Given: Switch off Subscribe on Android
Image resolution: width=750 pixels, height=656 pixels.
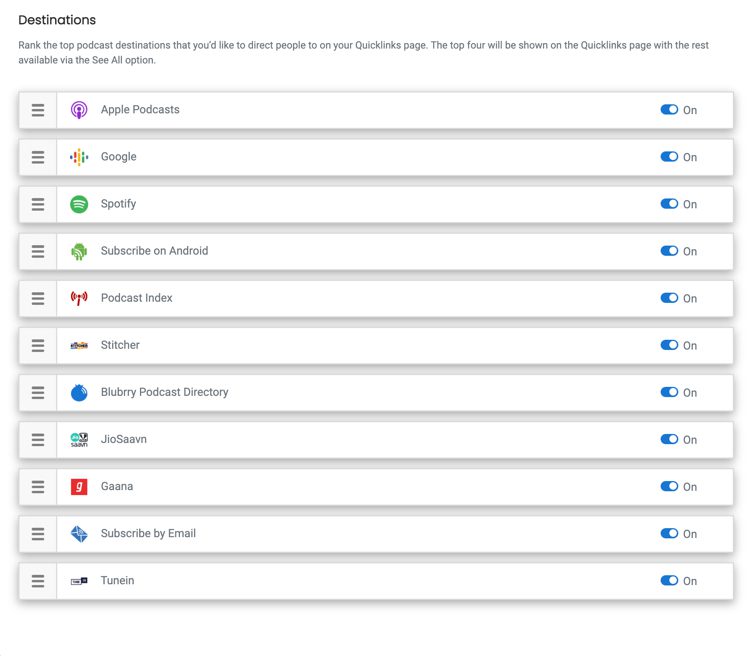Looking at the screenshot, I should pyautogui.click(x=669, y=251).
